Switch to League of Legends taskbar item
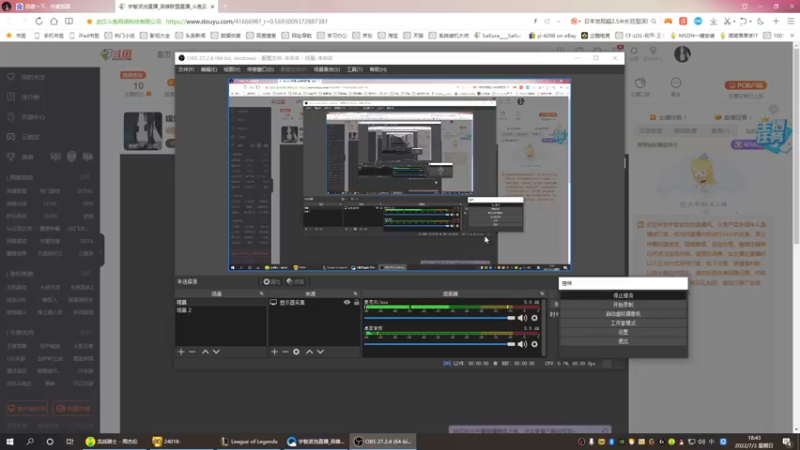This screenshot has height=450, width=800. [x=249, y=441]
